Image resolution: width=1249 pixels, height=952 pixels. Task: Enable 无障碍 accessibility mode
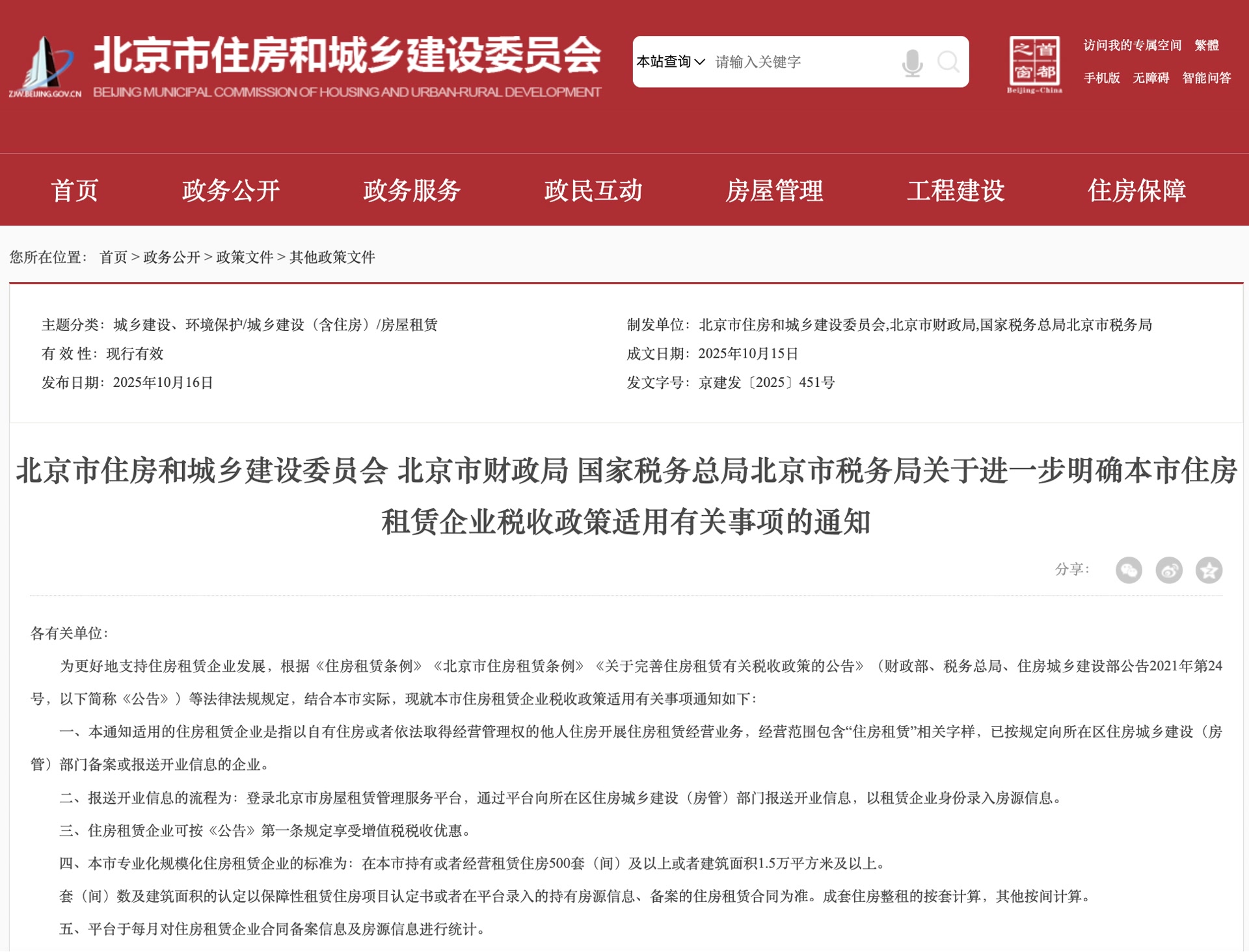1151,78
